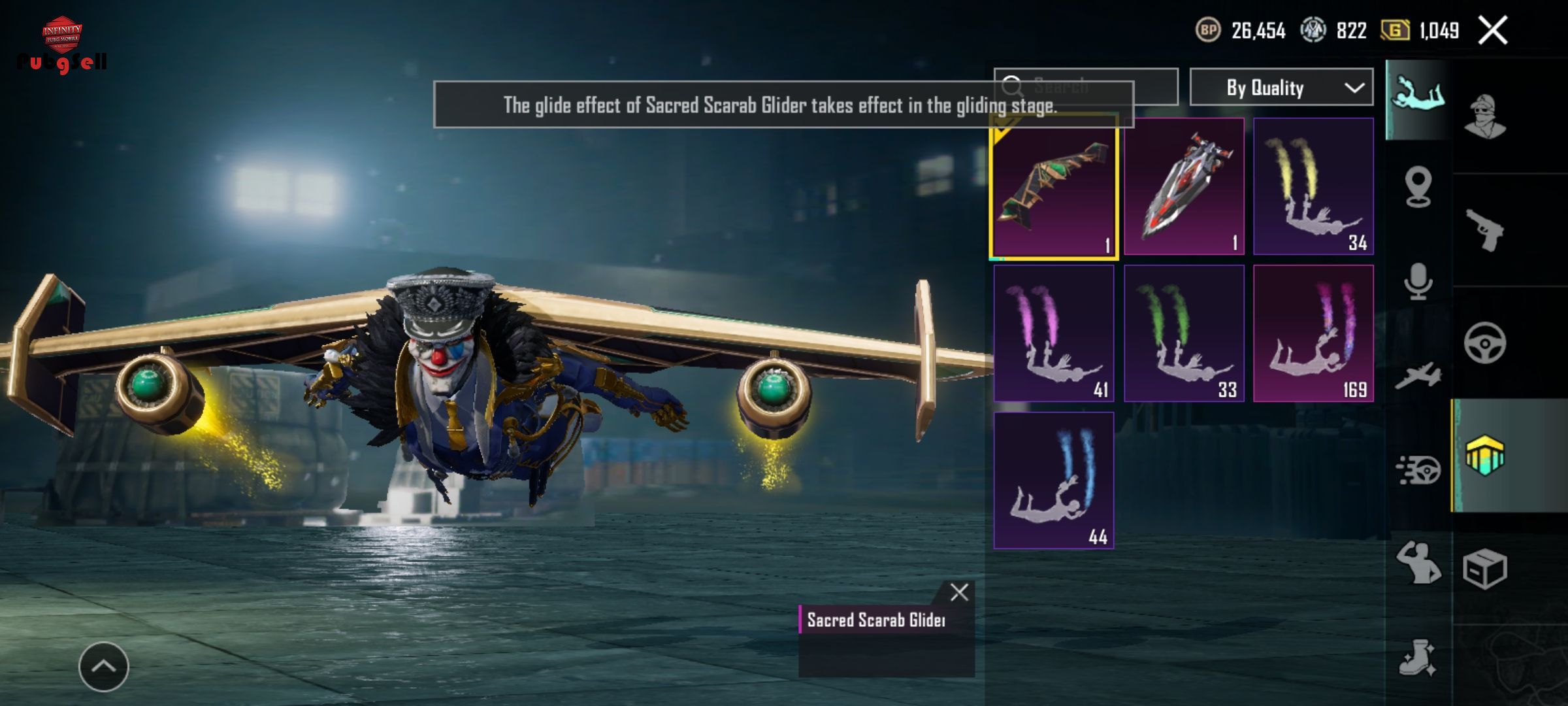The height and width of the screenshot is (706, 1568).
Task: Select the airplane finish category icon
Action: [1418, 375]
